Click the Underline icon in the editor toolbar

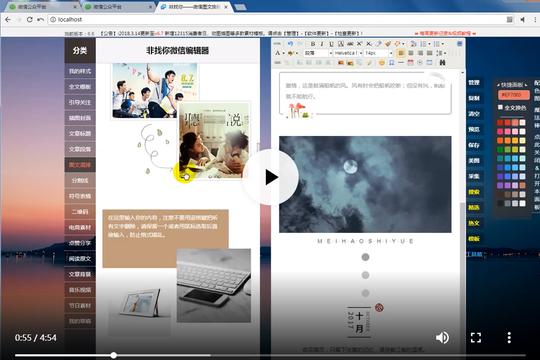click(x=331, y=44)
